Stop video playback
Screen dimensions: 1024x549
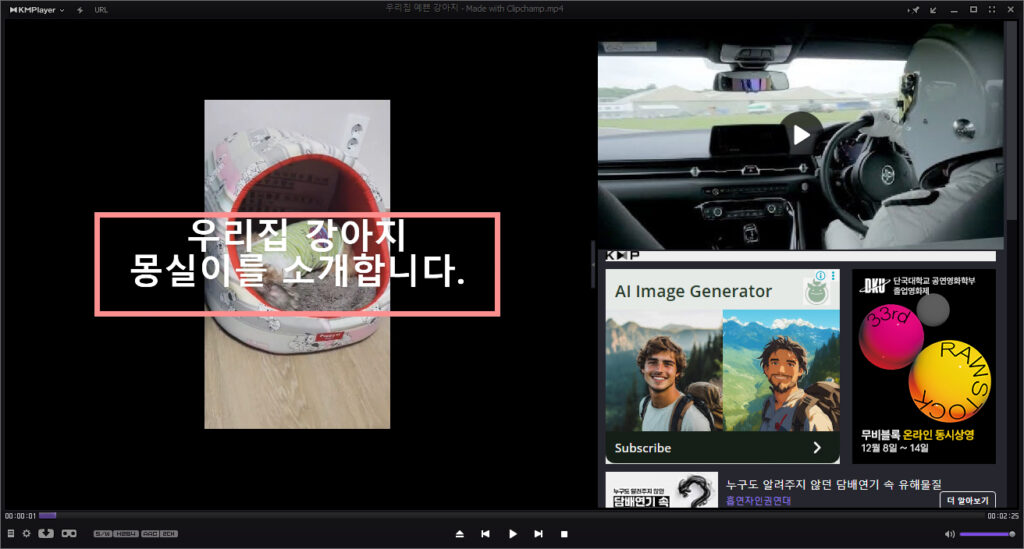pos(564,534)
